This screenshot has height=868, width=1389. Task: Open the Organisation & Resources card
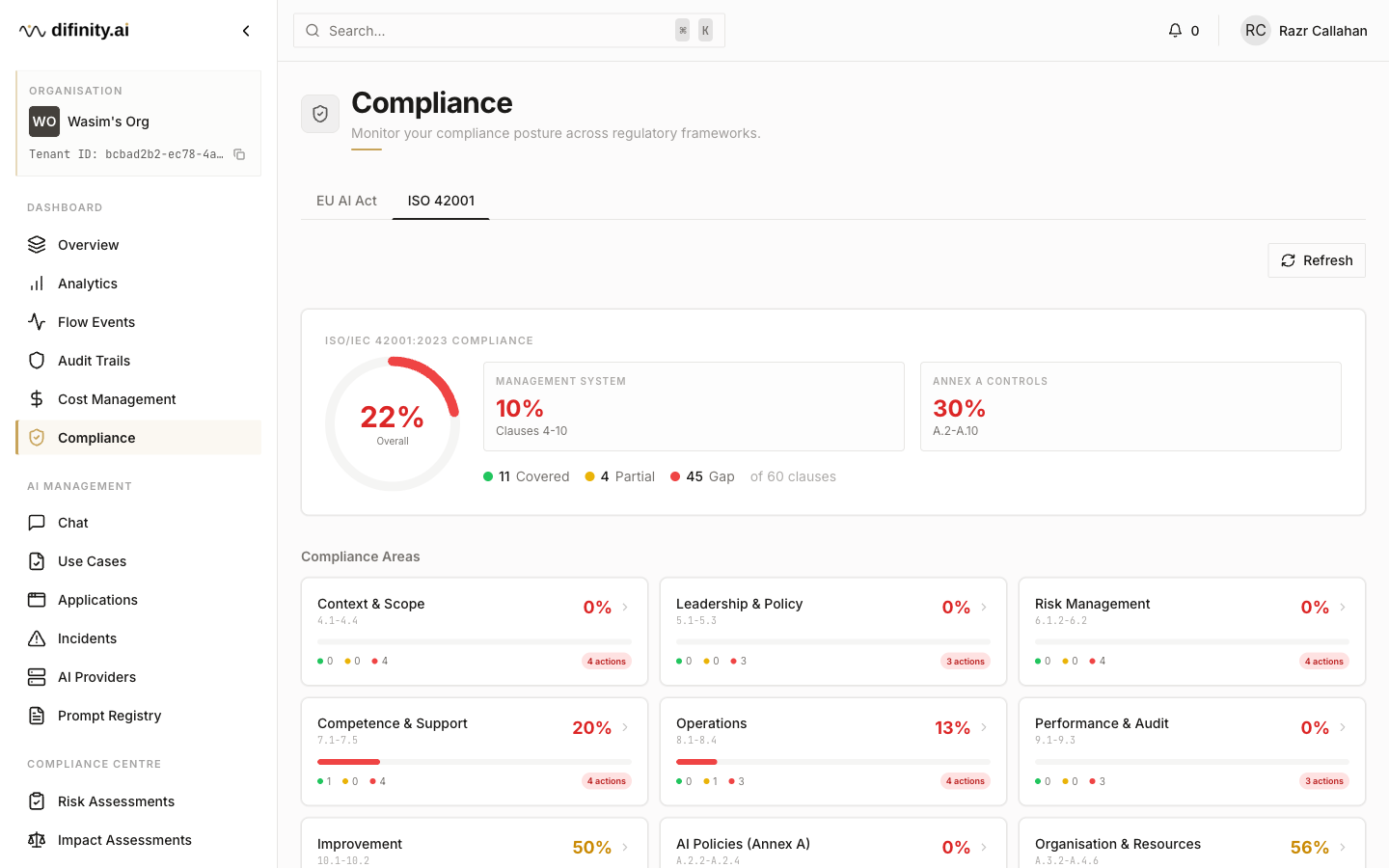coord(1192,844)
